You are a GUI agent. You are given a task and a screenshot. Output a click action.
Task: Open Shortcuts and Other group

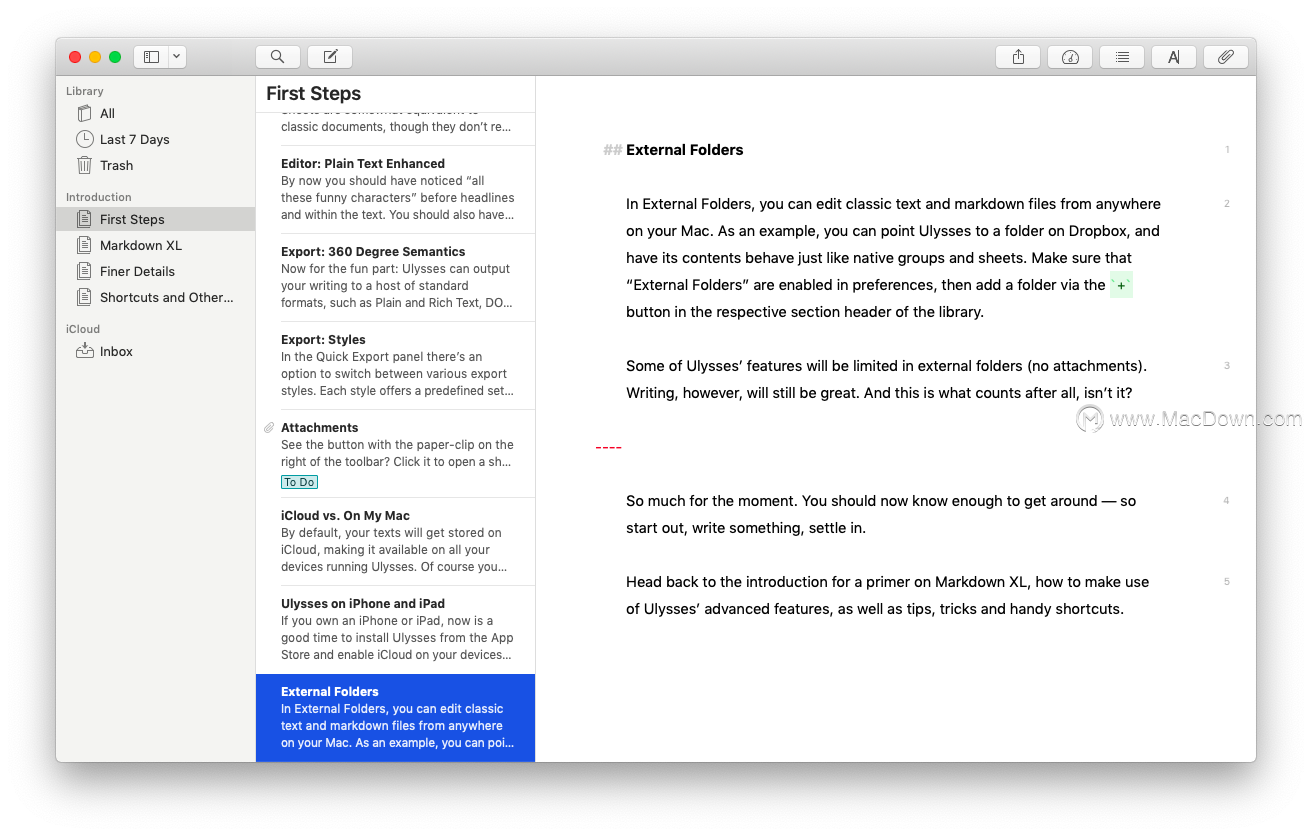point(155,297)
